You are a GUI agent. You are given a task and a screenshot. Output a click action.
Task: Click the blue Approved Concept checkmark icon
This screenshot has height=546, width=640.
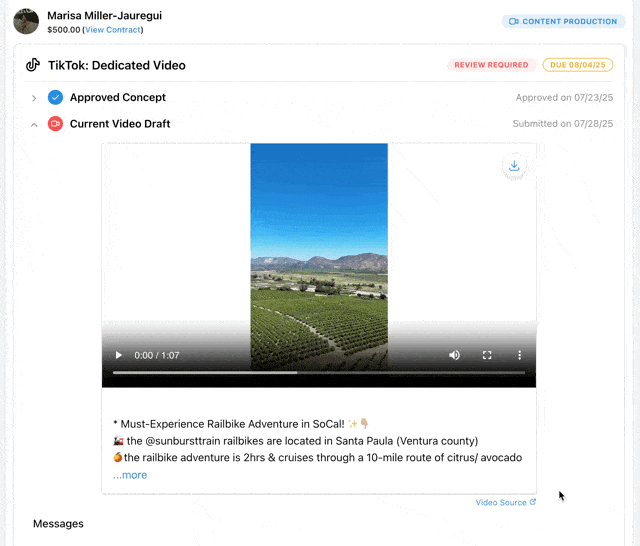pos(55,98)
